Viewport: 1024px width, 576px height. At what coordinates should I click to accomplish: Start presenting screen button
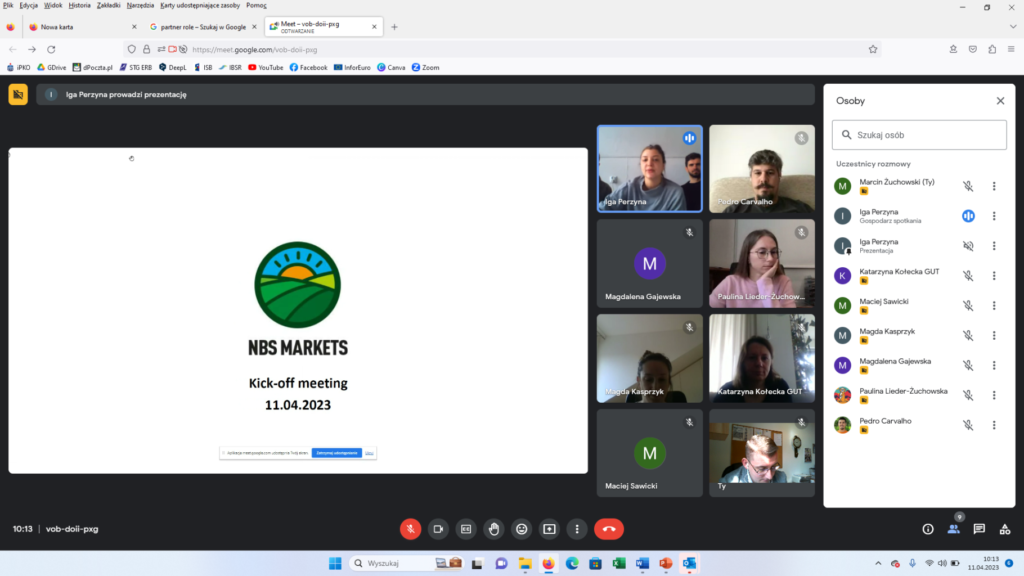(549, 529)
